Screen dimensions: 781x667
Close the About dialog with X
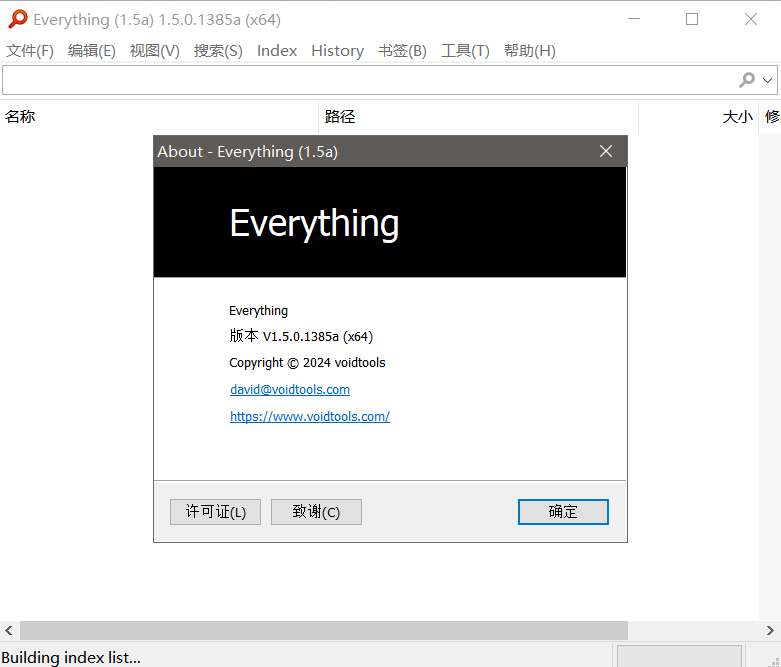click(606, 151)
